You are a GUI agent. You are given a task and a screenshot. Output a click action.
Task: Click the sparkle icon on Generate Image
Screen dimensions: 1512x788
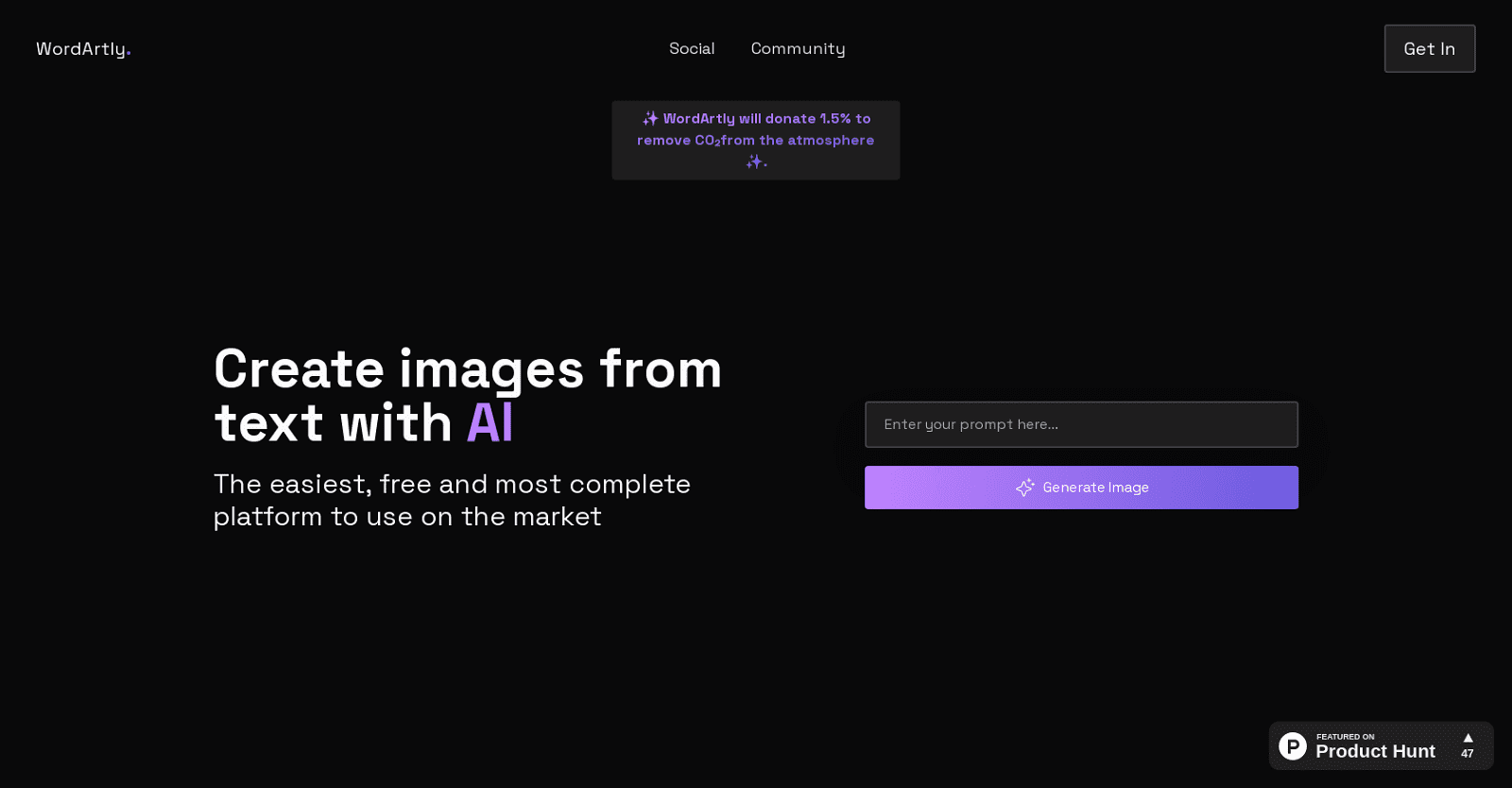1024,488
